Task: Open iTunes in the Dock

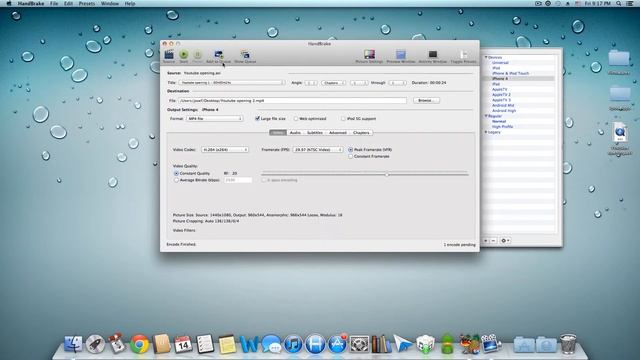Action: [x=293, y=344]
